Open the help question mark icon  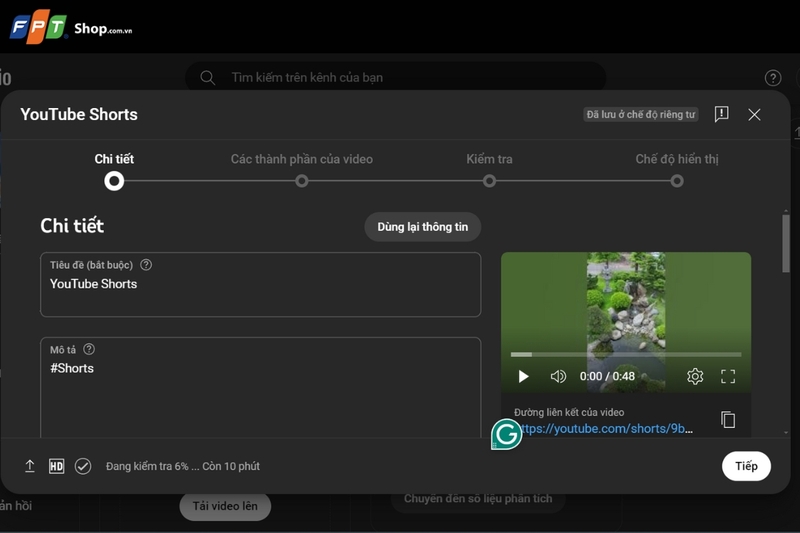(772, 78)
